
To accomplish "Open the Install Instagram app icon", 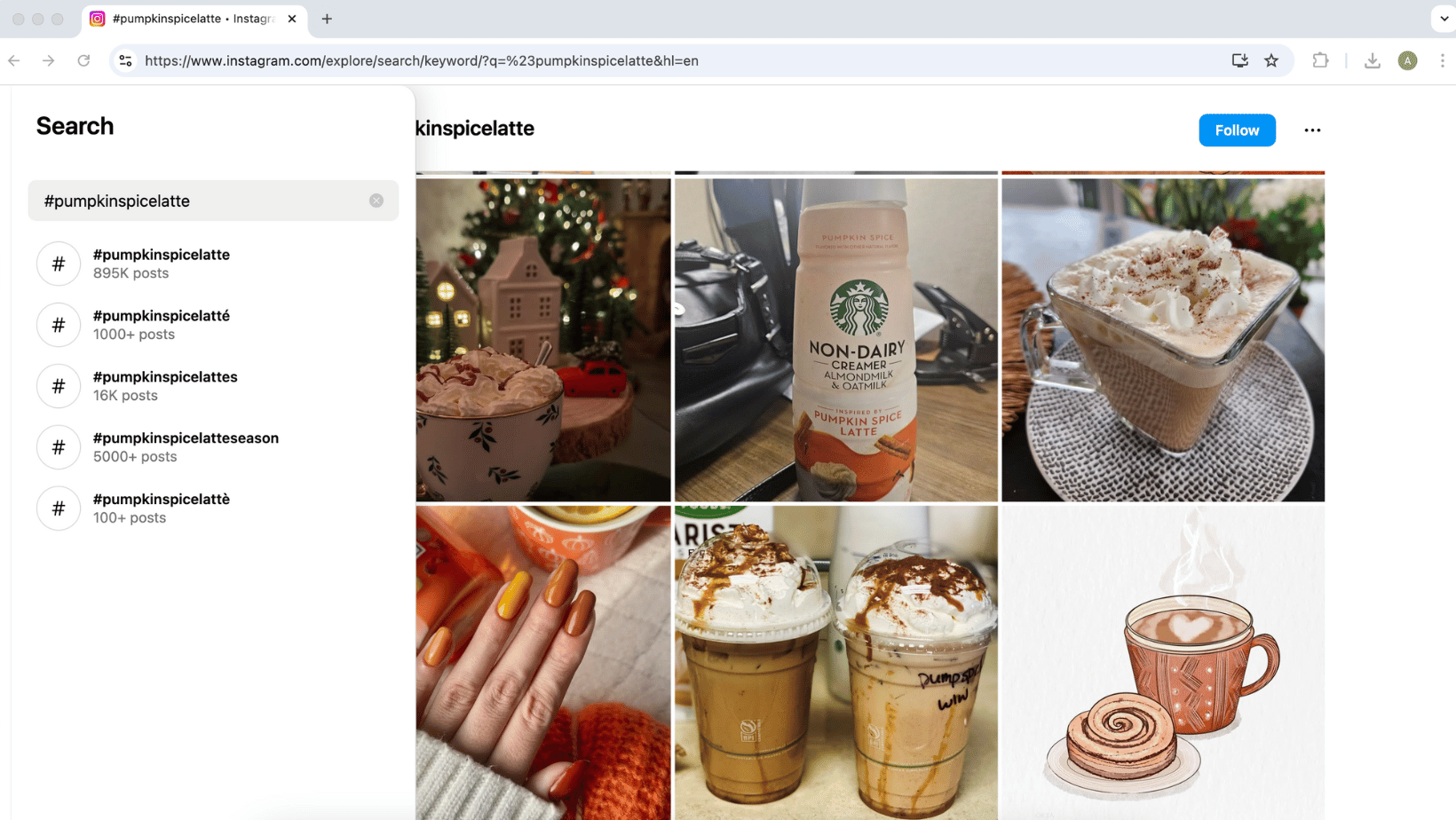I will point(1239,60).
